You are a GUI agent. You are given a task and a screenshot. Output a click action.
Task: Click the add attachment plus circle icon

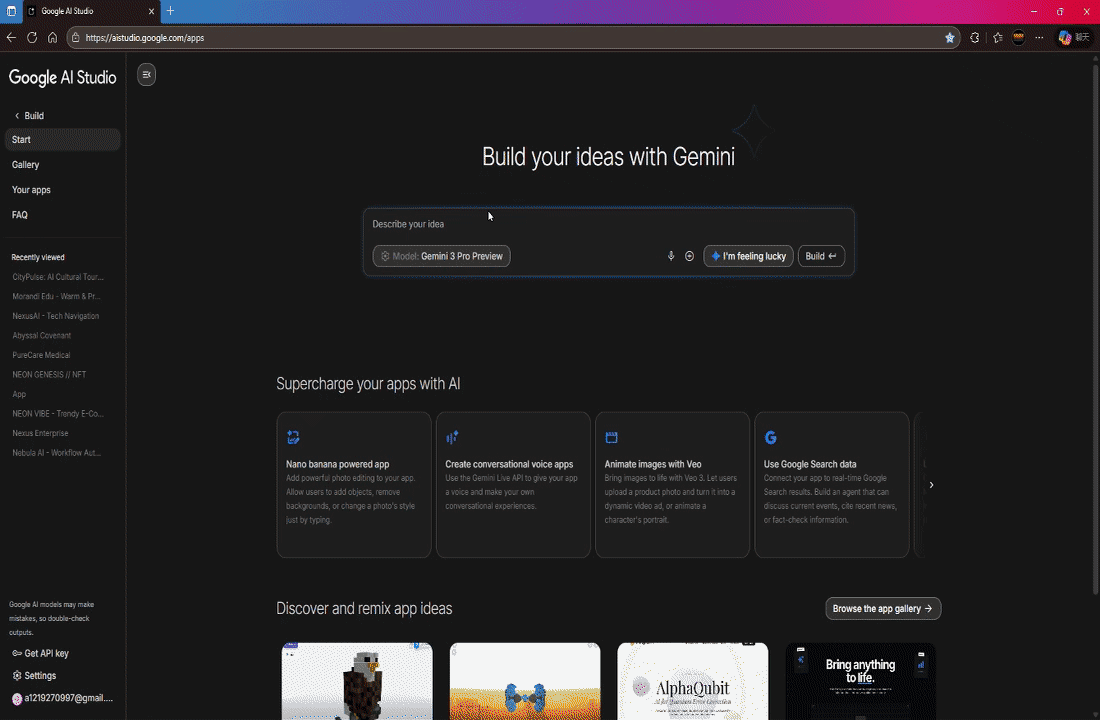click(x=690, y=256)
